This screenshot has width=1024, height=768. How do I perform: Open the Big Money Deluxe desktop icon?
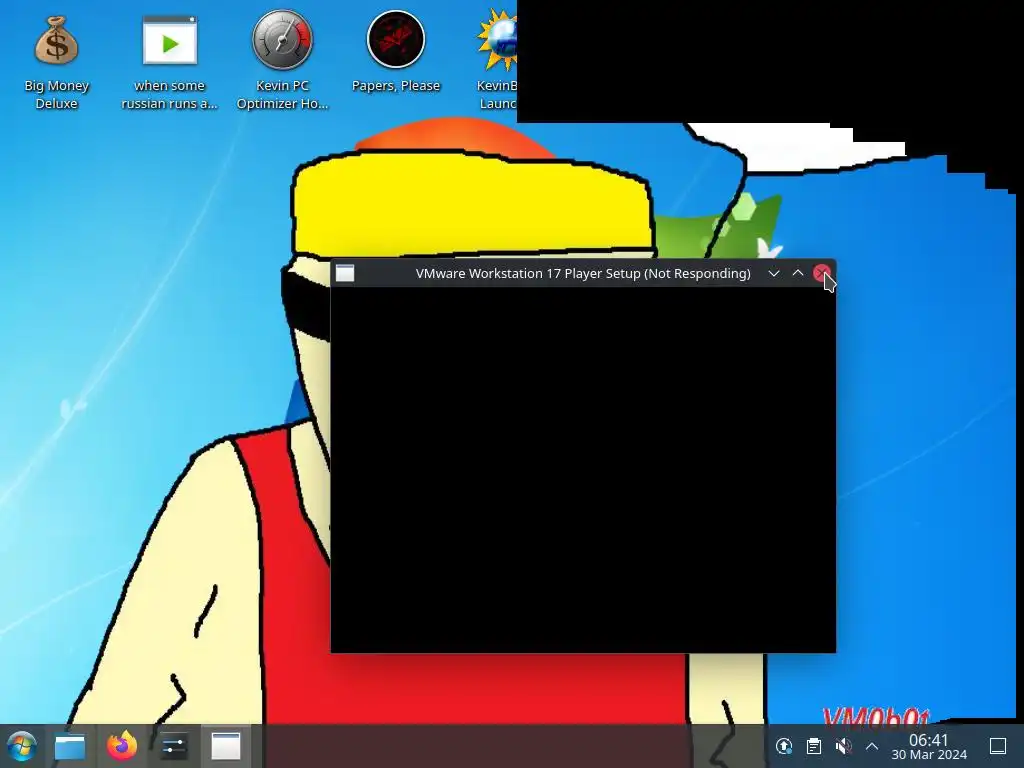click(56, 63)
